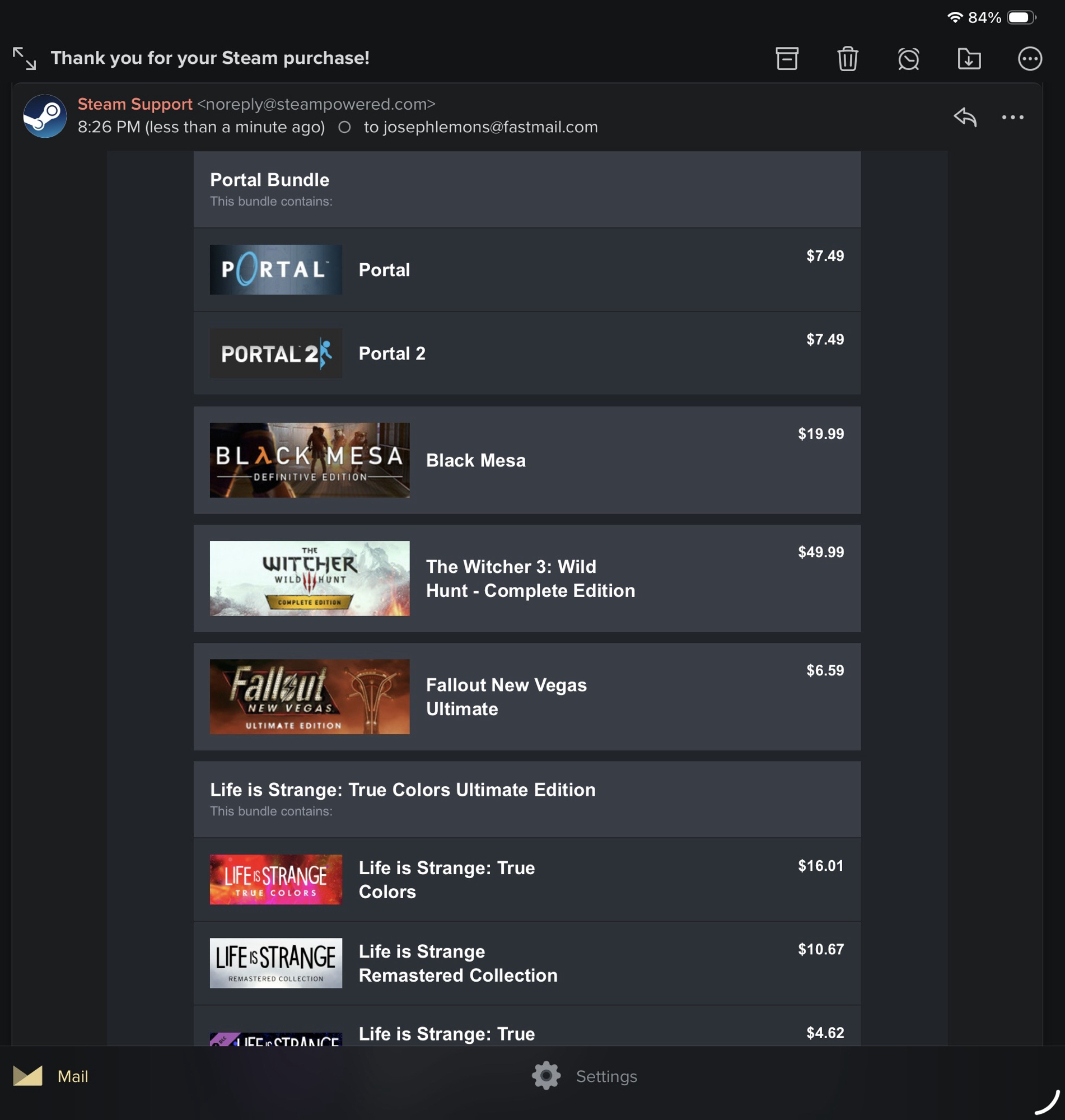1065x1120 pixels.
Task: Click the Black Mesa Definitive Edition image
Action: point(310,460)
